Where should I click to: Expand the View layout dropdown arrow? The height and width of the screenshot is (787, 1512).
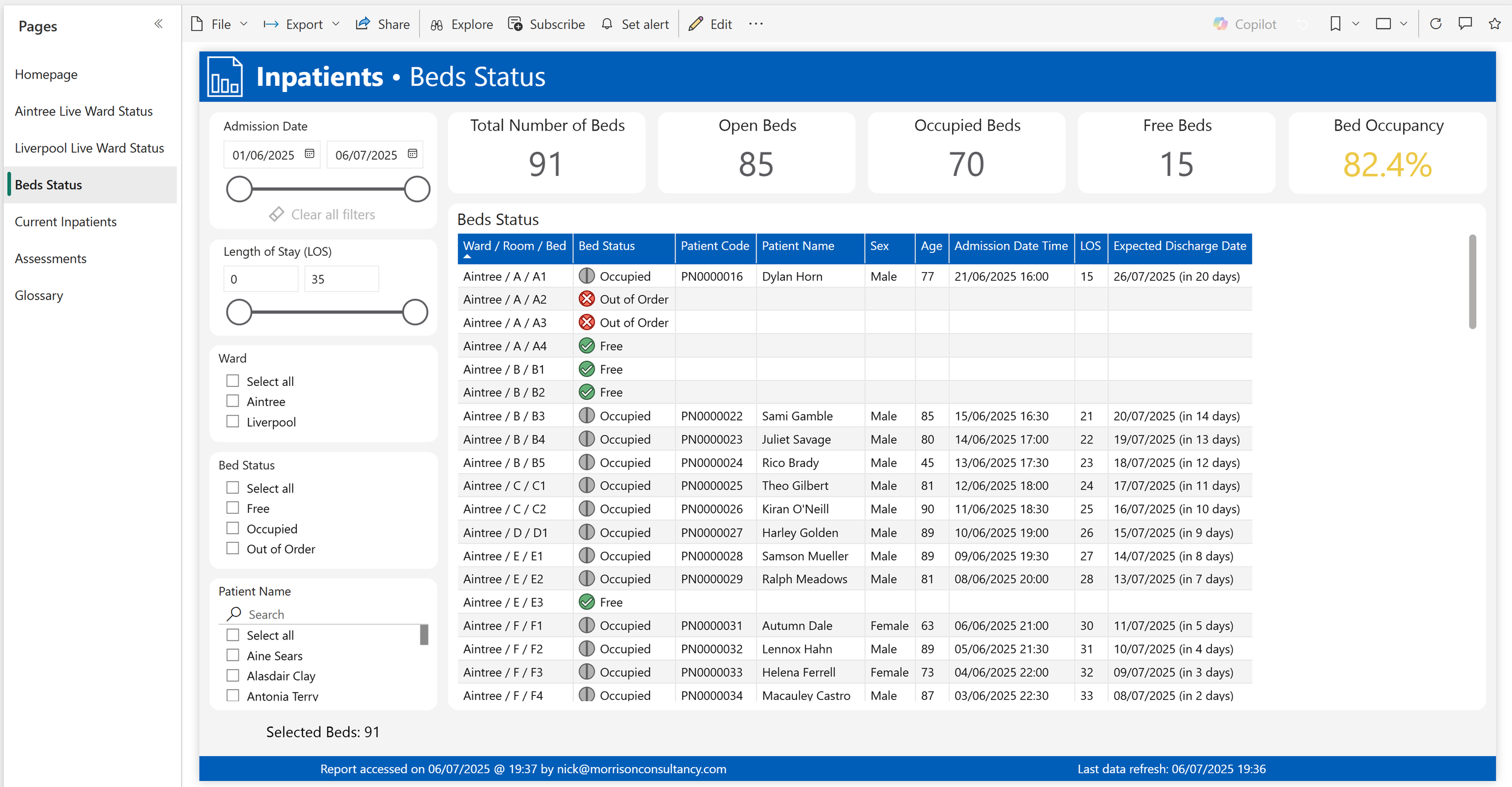tap(1403, 24)
